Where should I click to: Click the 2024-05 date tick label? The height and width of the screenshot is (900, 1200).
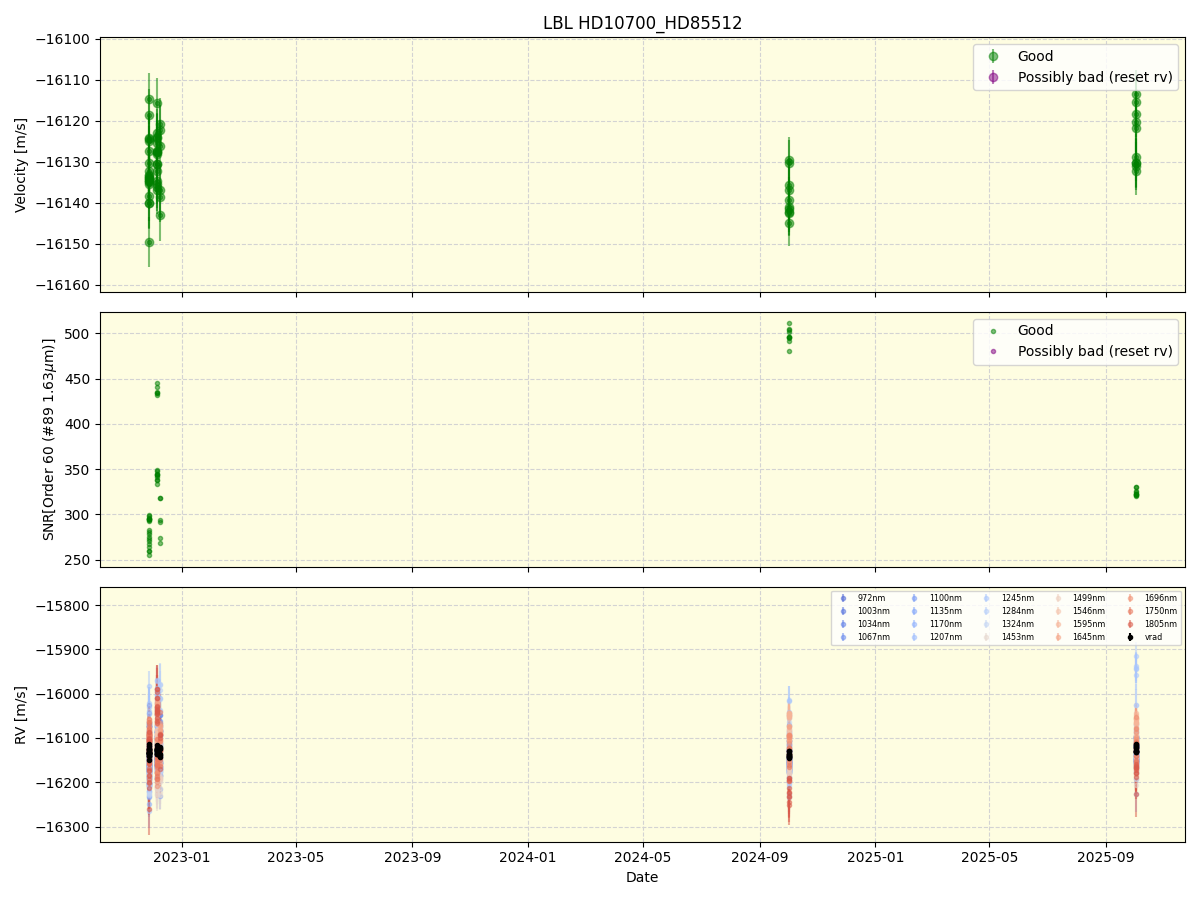tap(643, 857)
